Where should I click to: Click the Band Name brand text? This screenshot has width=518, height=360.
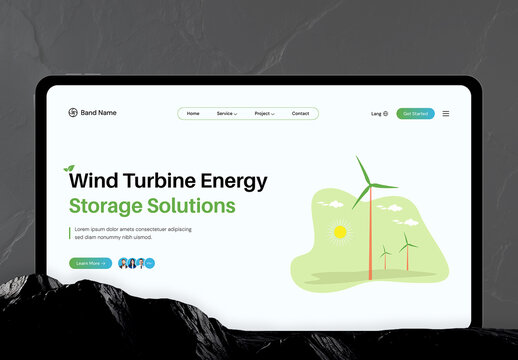pyautogui.click(x=98, y=113)
